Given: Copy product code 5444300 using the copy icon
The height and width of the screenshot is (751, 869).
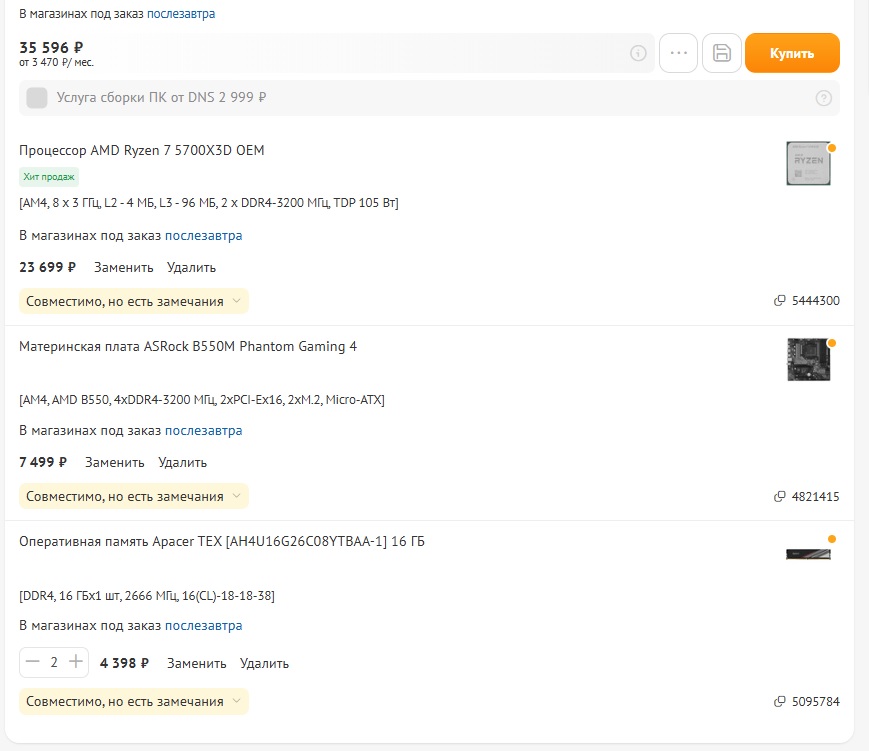Looking at the screenshot, I should point(779,301).
